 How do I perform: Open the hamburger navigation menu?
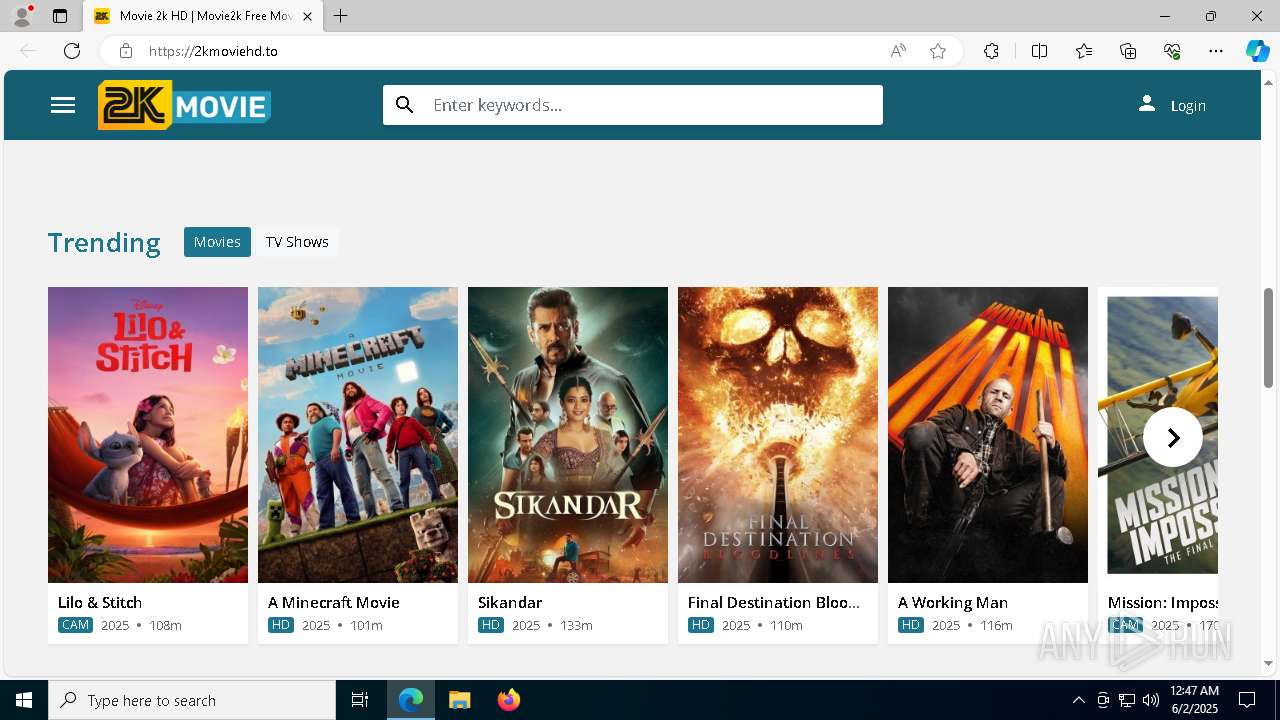pos(63,105)
